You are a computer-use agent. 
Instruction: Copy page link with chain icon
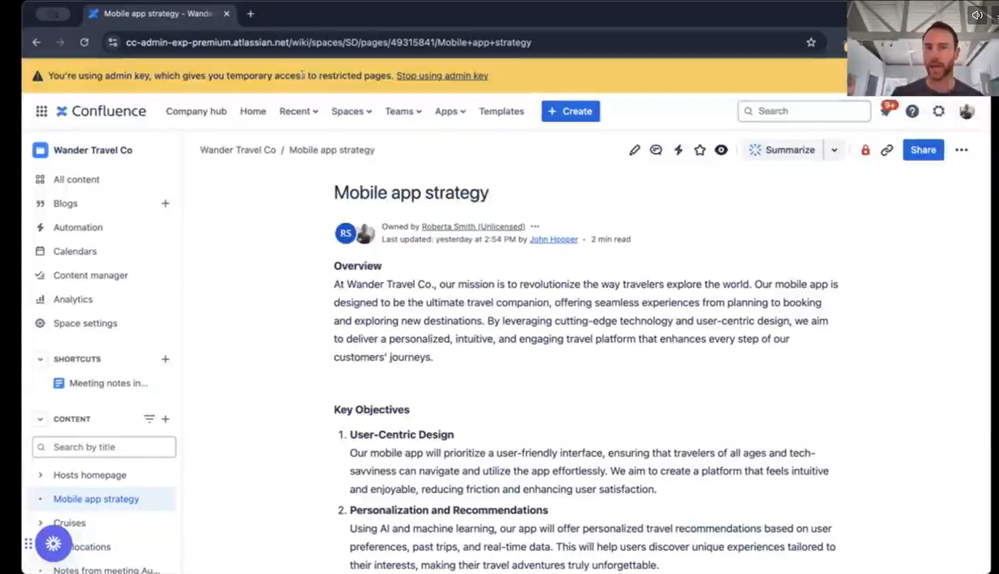887,150
